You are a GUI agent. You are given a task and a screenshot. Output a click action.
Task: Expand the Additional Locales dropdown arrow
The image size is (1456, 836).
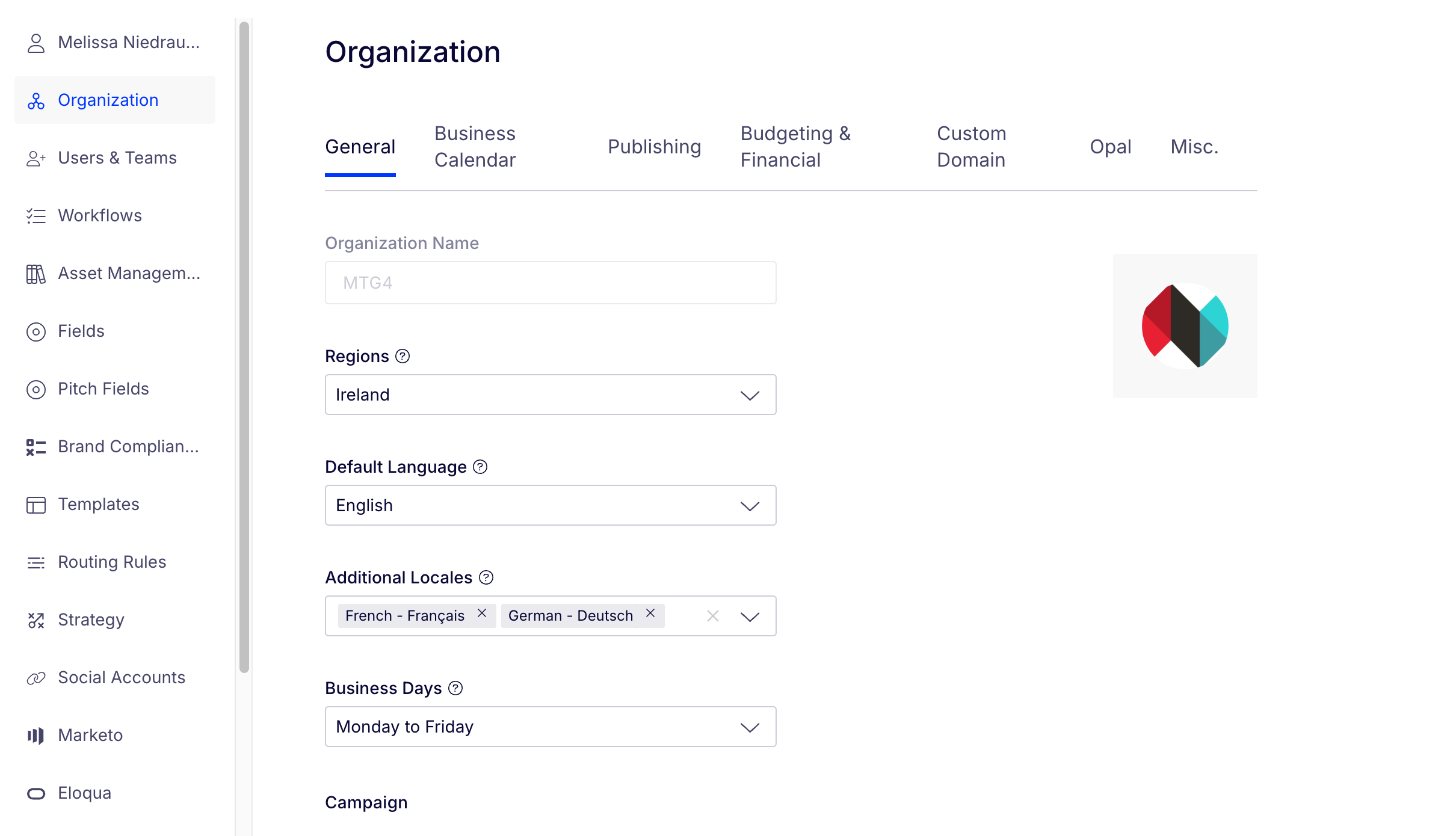click(x=750, y=616)
